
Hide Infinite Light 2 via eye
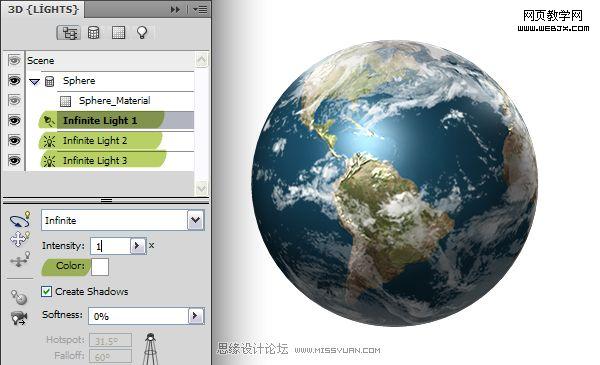click(14, 140)
